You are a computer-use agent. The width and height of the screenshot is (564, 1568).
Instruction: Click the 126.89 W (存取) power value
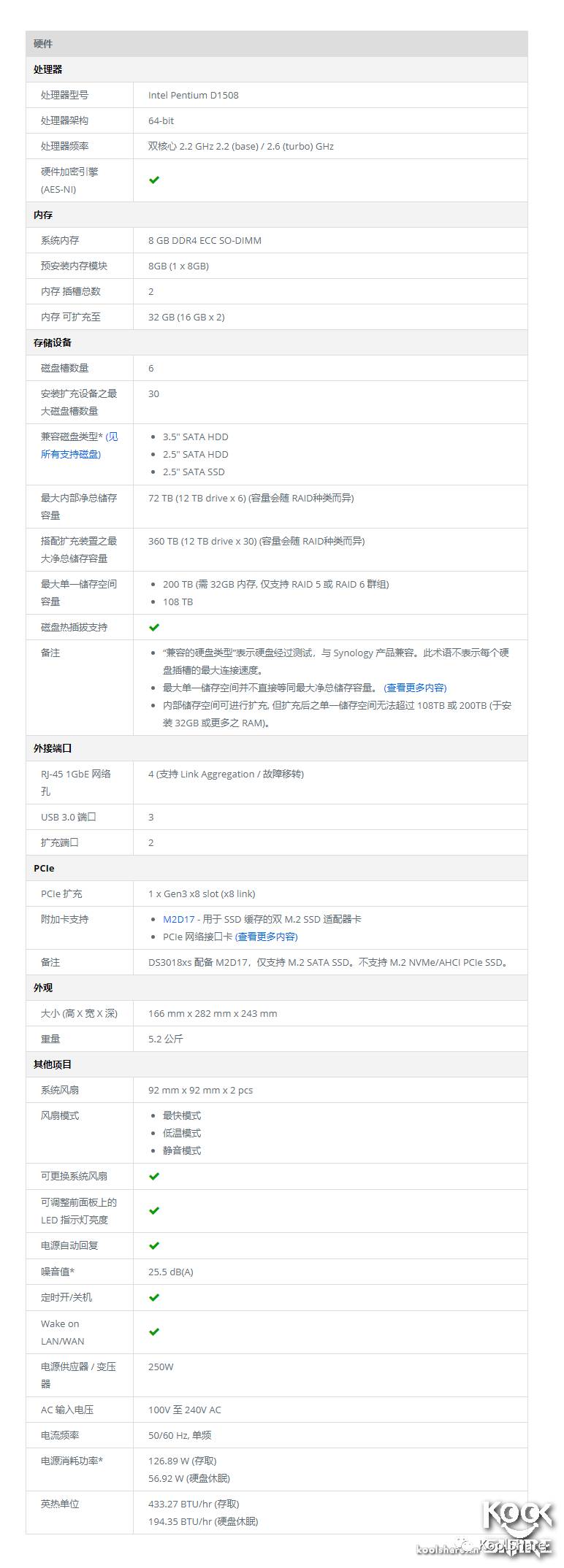[x=183, y=1461]
